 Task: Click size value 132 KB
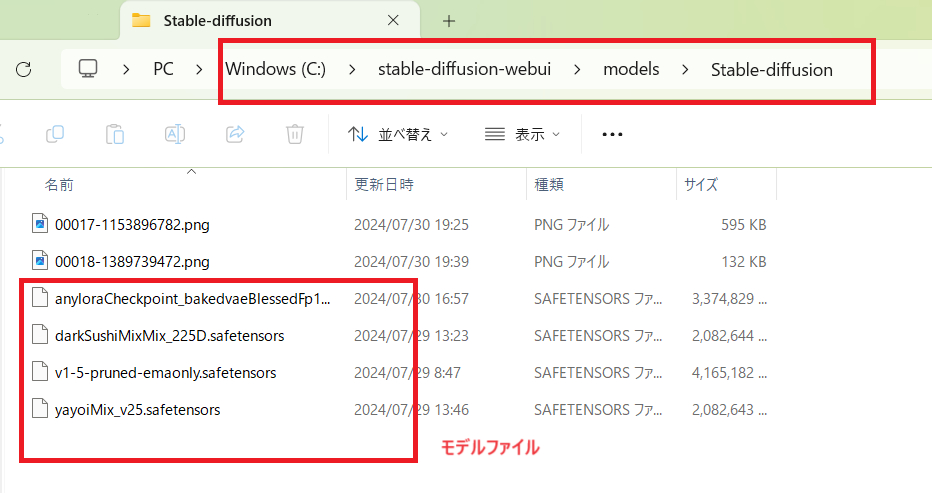point(744,262)
